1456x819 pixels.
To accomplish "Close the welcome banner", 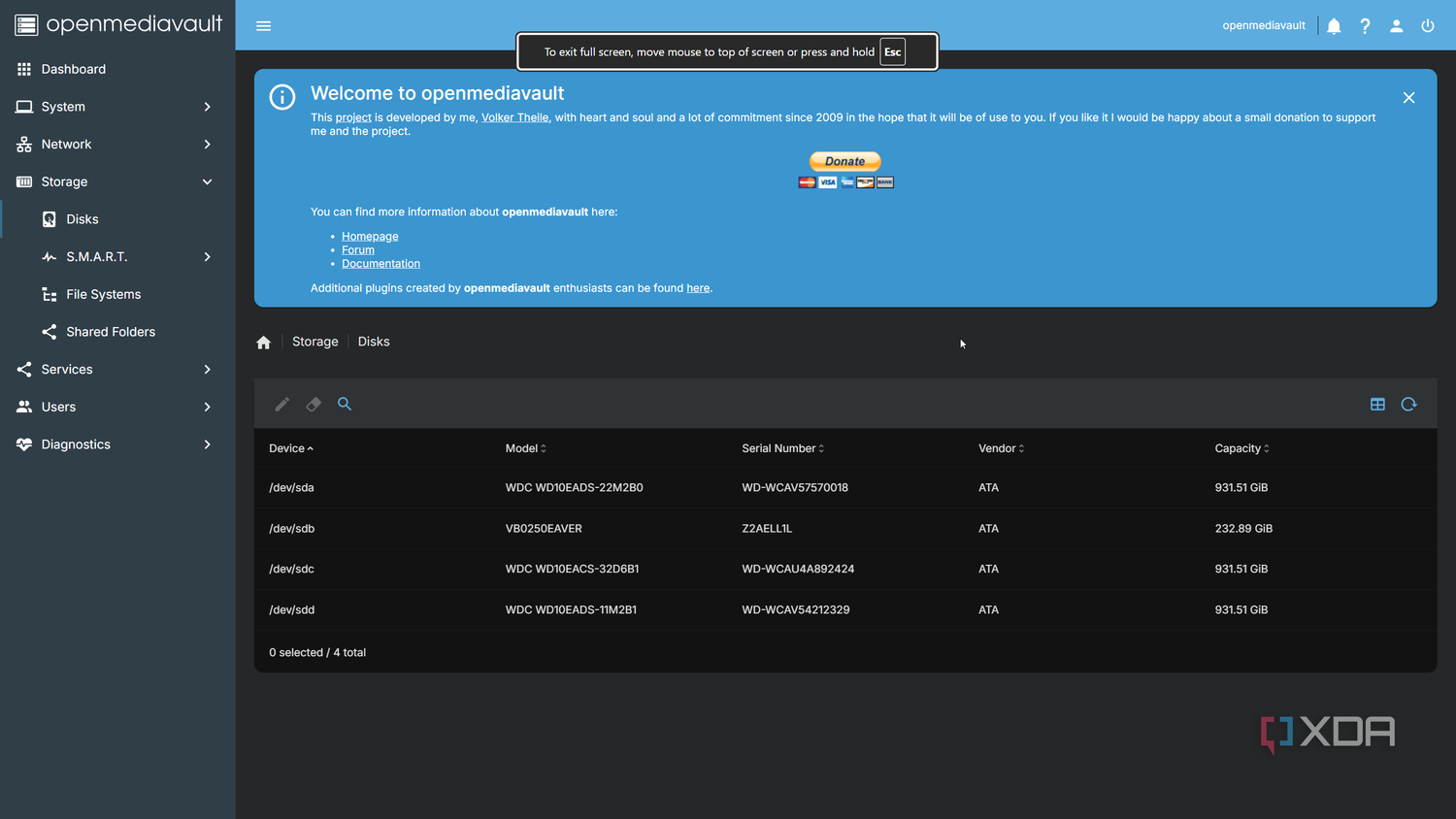I will (x=1408, y=97).
